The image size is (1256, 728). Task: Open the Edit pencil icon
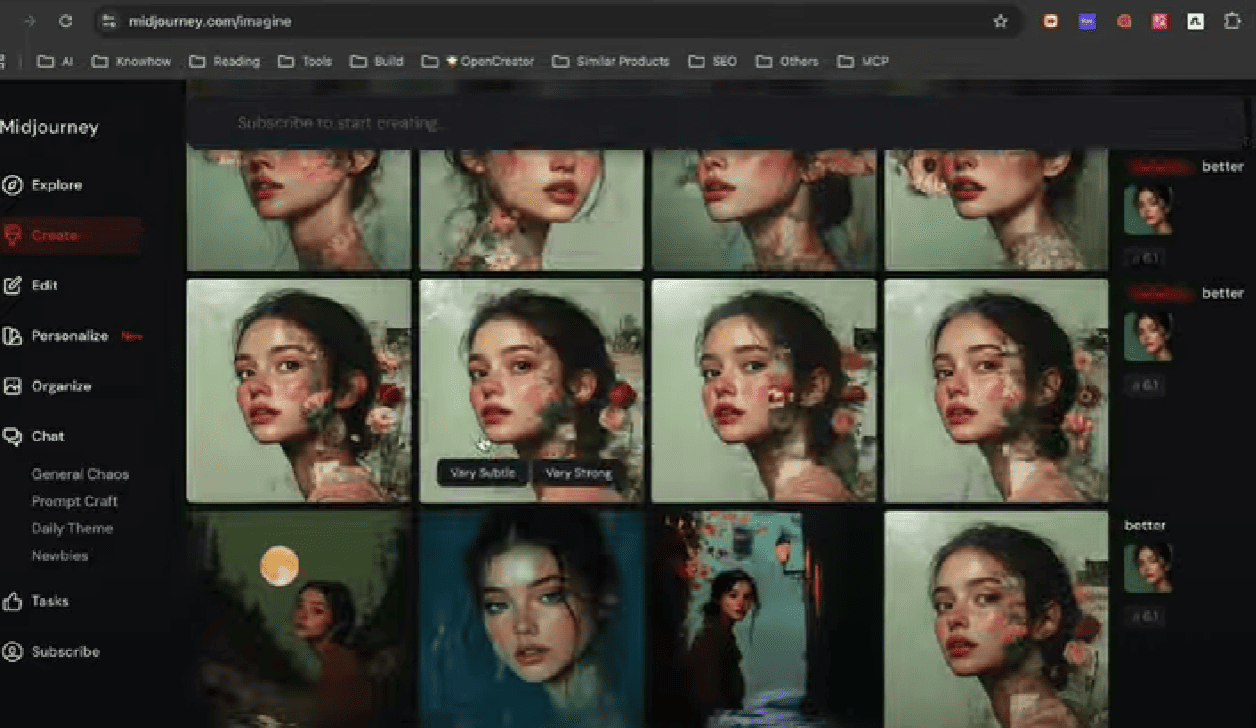12,286
